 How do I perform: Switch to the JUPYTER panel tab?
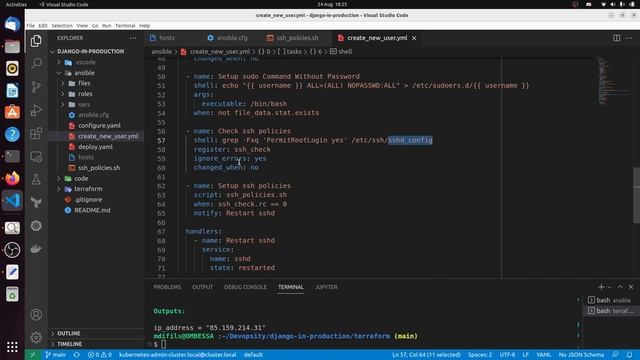pyautogui.click(x=326, y=287)
